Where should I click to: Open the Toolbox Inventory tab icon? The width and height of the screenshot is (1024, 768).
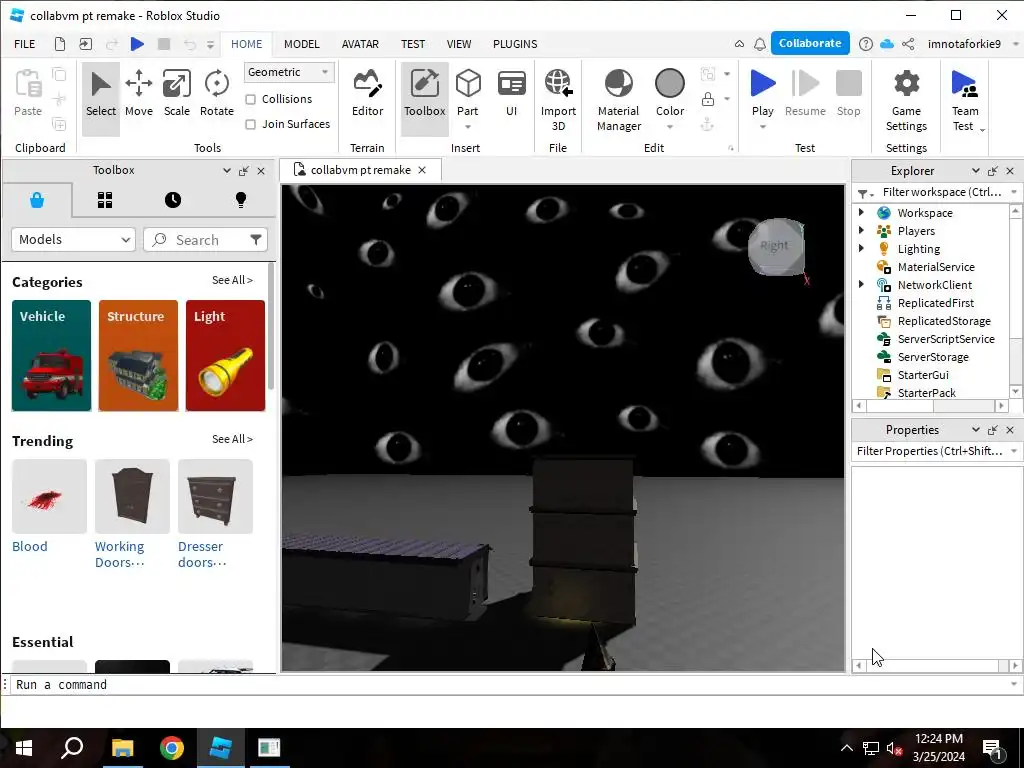click(x=104, y=200)
